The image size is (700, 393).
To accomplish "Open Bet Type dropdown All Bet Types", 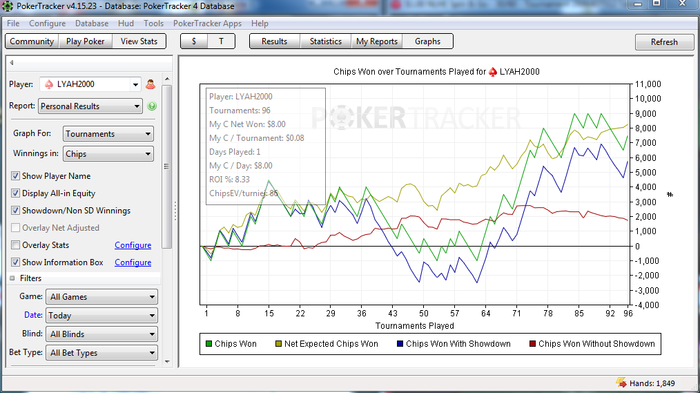I will point(102,353).
